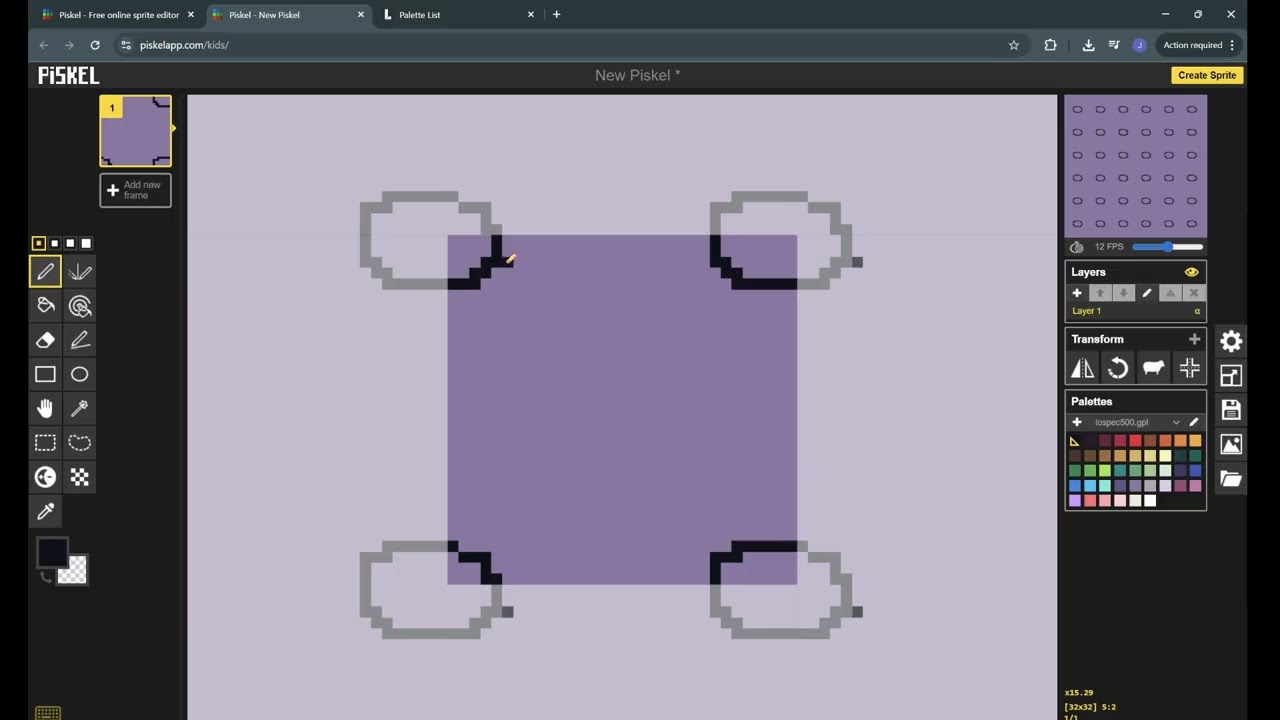Select the Shape selection wand tool

coord(80,408)
